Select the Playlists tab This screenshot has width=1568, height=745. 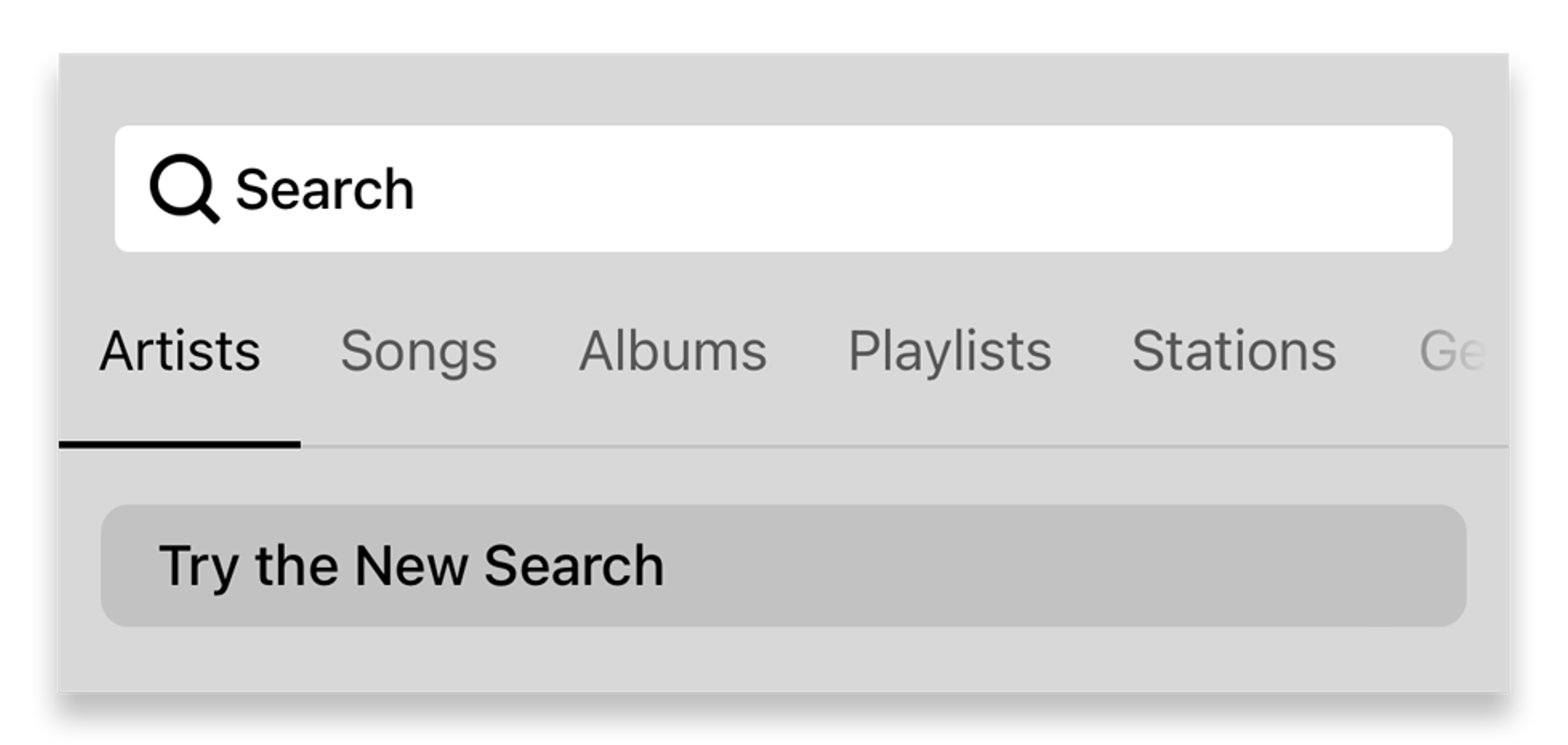[x=949, y=351]
